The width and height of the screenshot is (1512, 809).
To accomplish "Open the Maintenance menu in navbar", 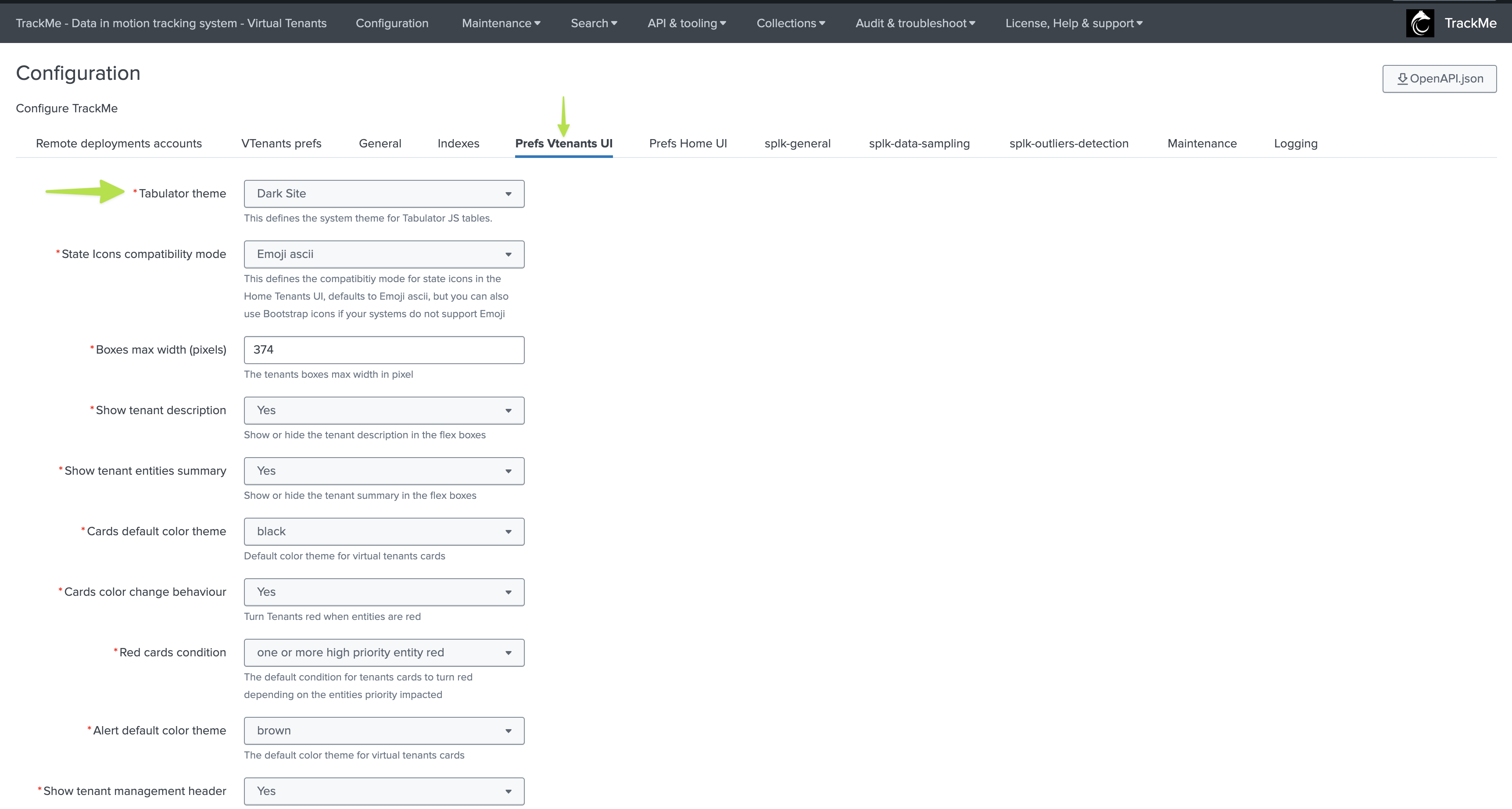I will (501, 24).
